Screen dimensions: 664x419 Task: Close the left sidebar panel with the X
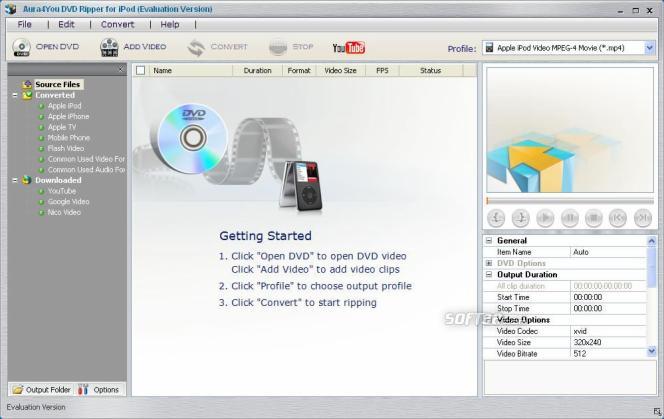coord(120,69)
